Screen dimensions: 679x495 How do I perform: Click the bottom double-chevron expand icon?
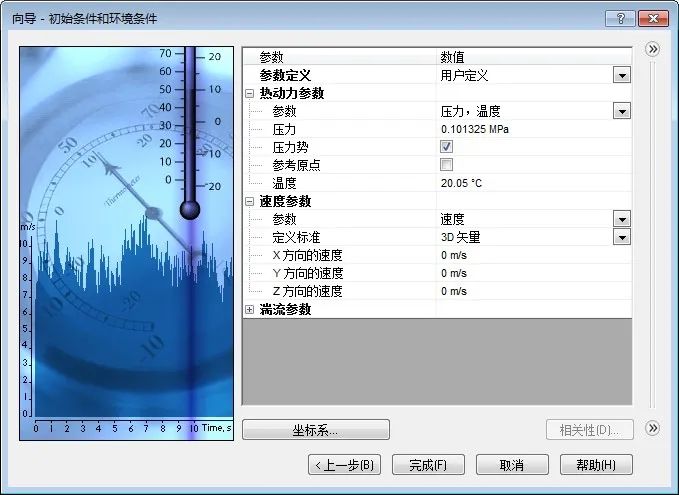653,428
